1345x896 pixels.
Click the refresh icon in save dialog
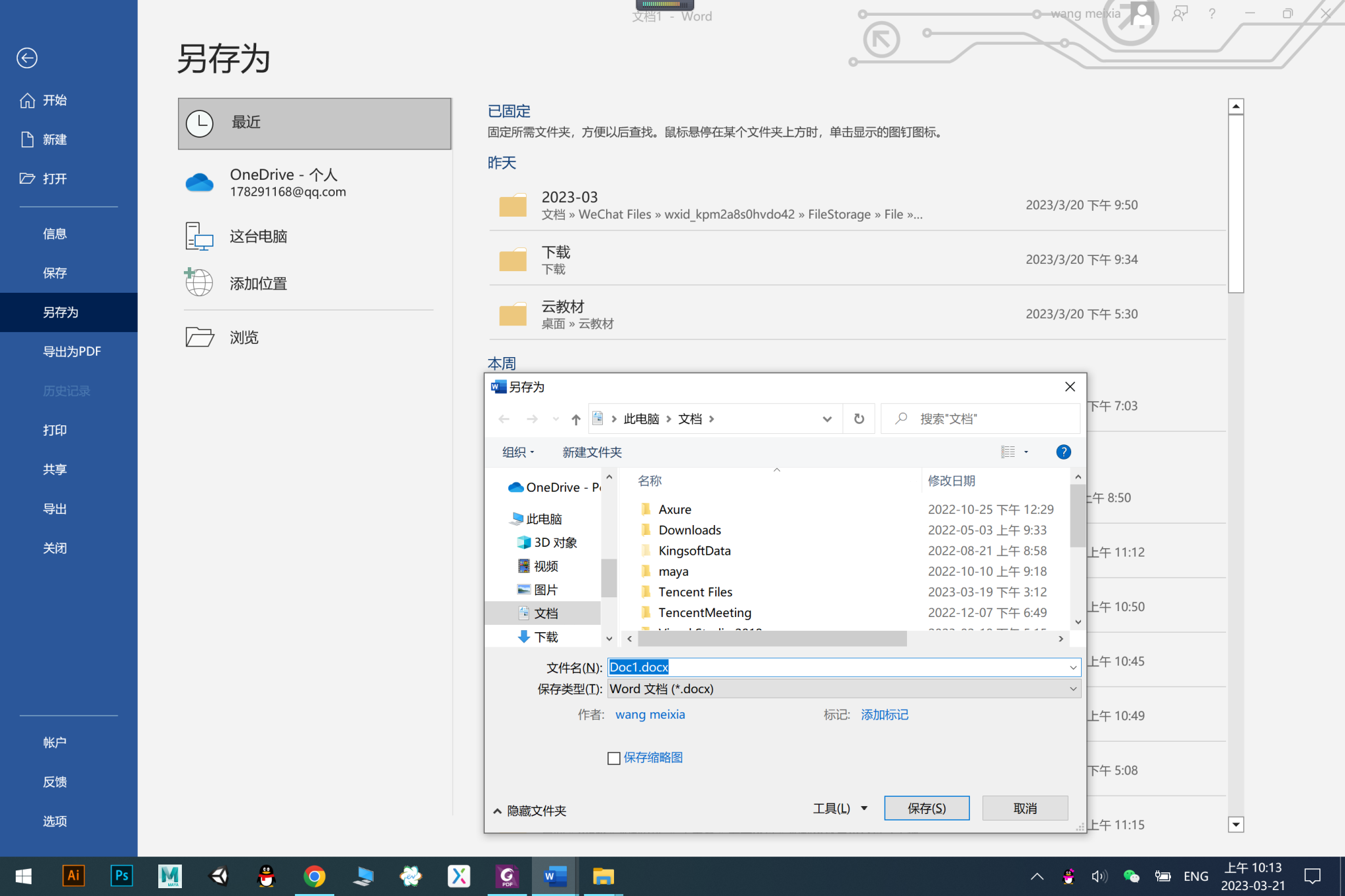(858, 419)
